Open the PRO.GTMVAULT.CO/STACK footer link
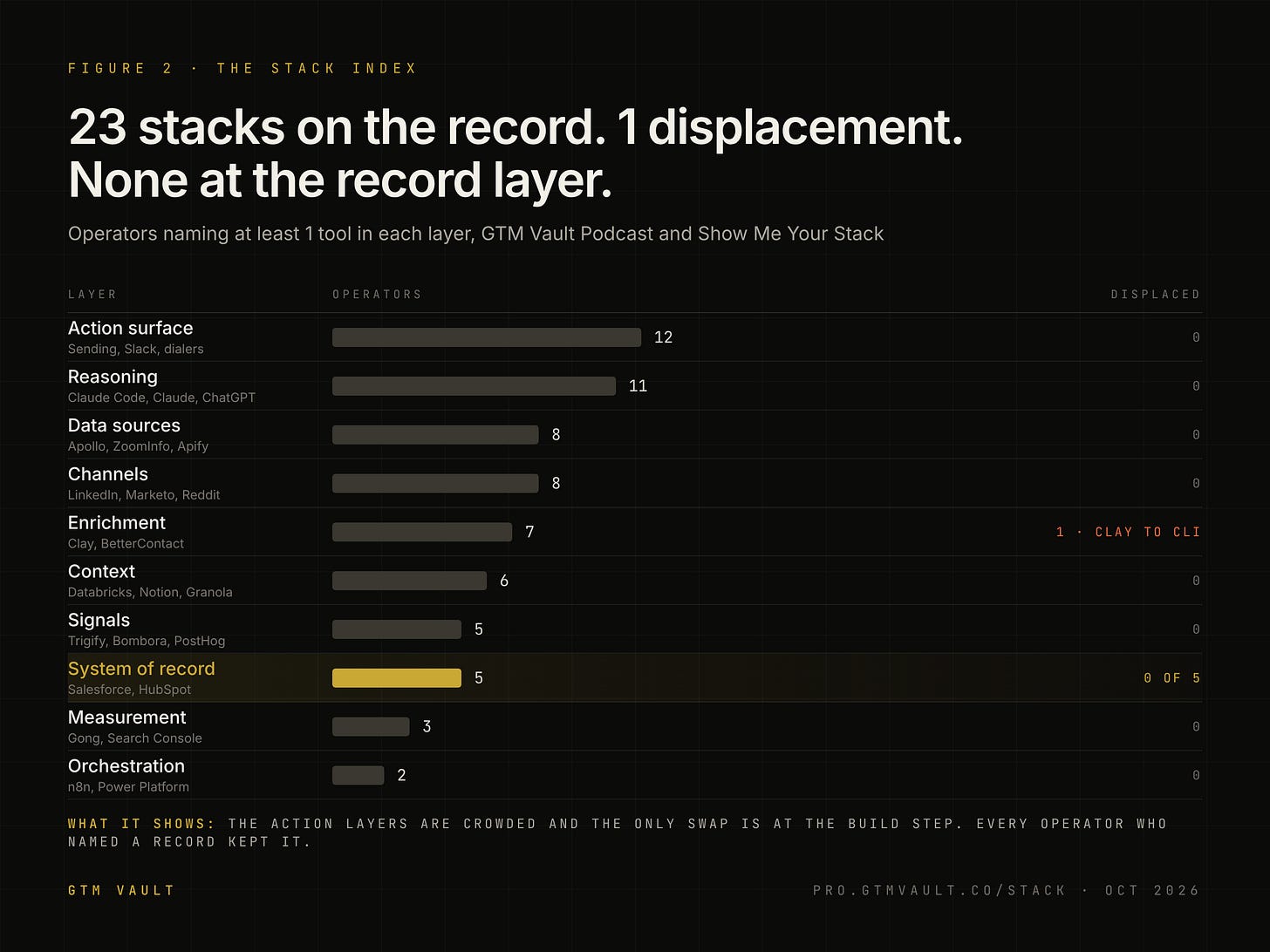 [x=939, y=890]
